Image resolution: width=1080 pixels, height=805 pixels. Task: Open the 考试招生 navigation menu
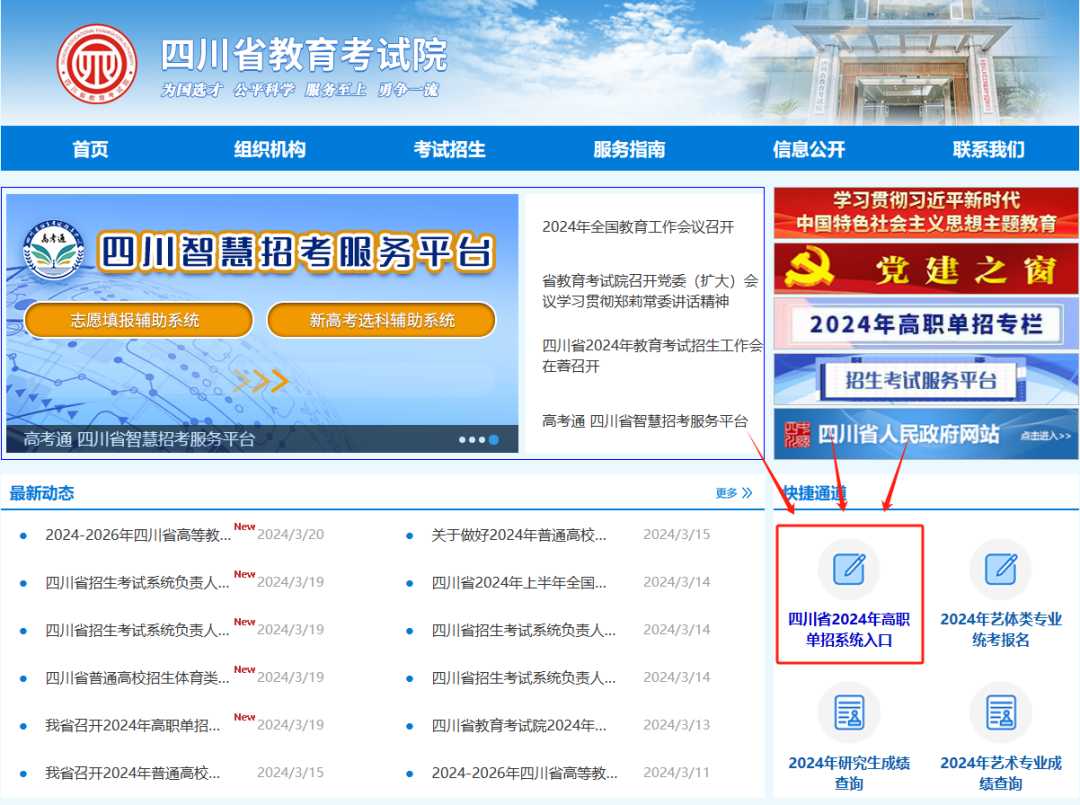click(x=449, y=149)
